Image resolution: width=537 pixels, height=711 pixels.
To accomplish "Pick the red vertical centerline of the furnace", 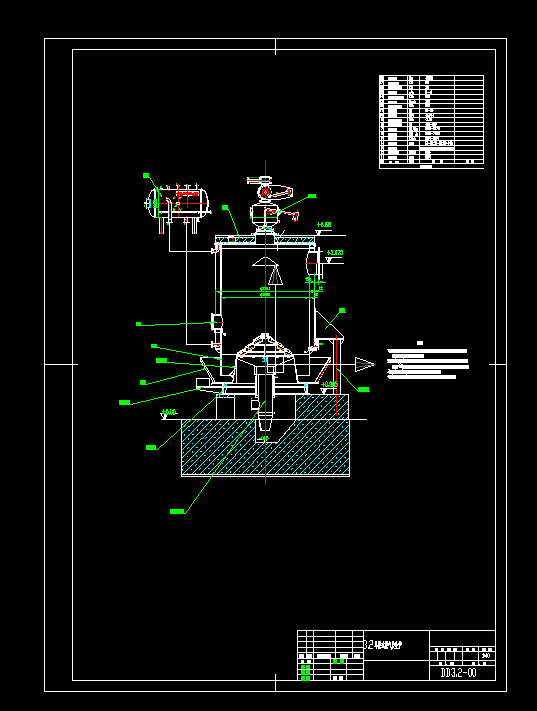I will pos(265,322).
